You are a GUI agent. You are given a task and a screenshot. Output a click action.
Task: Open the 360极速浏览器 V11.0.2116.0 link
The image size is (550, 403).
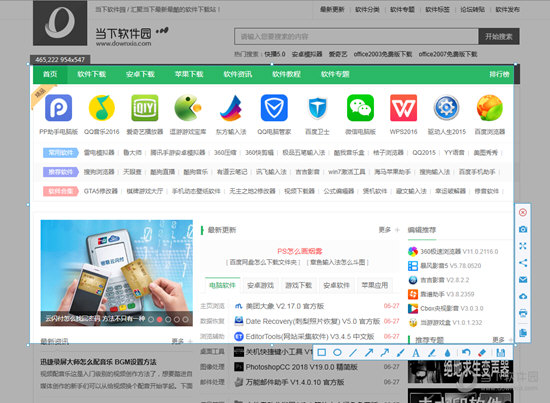click(x=459, y=251)
